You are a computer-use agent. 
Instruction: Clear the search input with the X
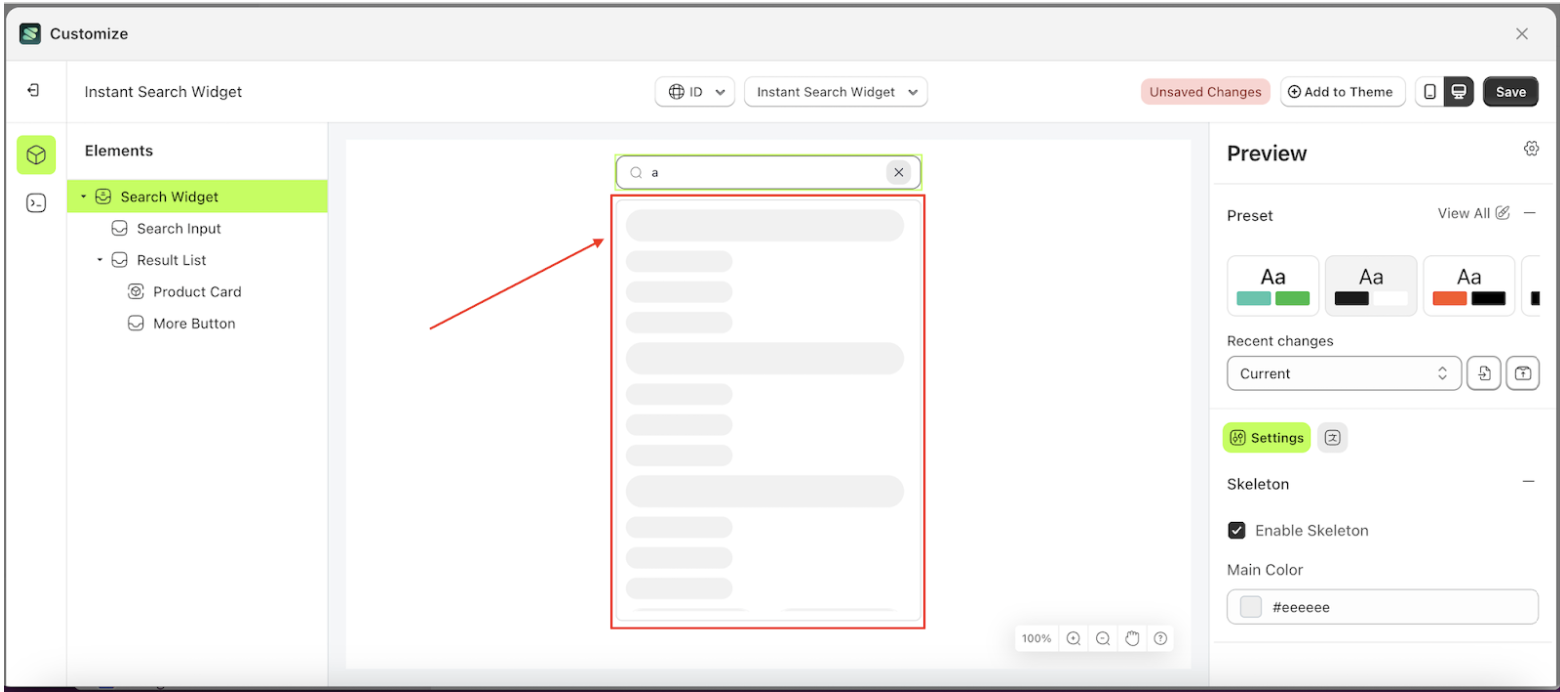[899, 171]
